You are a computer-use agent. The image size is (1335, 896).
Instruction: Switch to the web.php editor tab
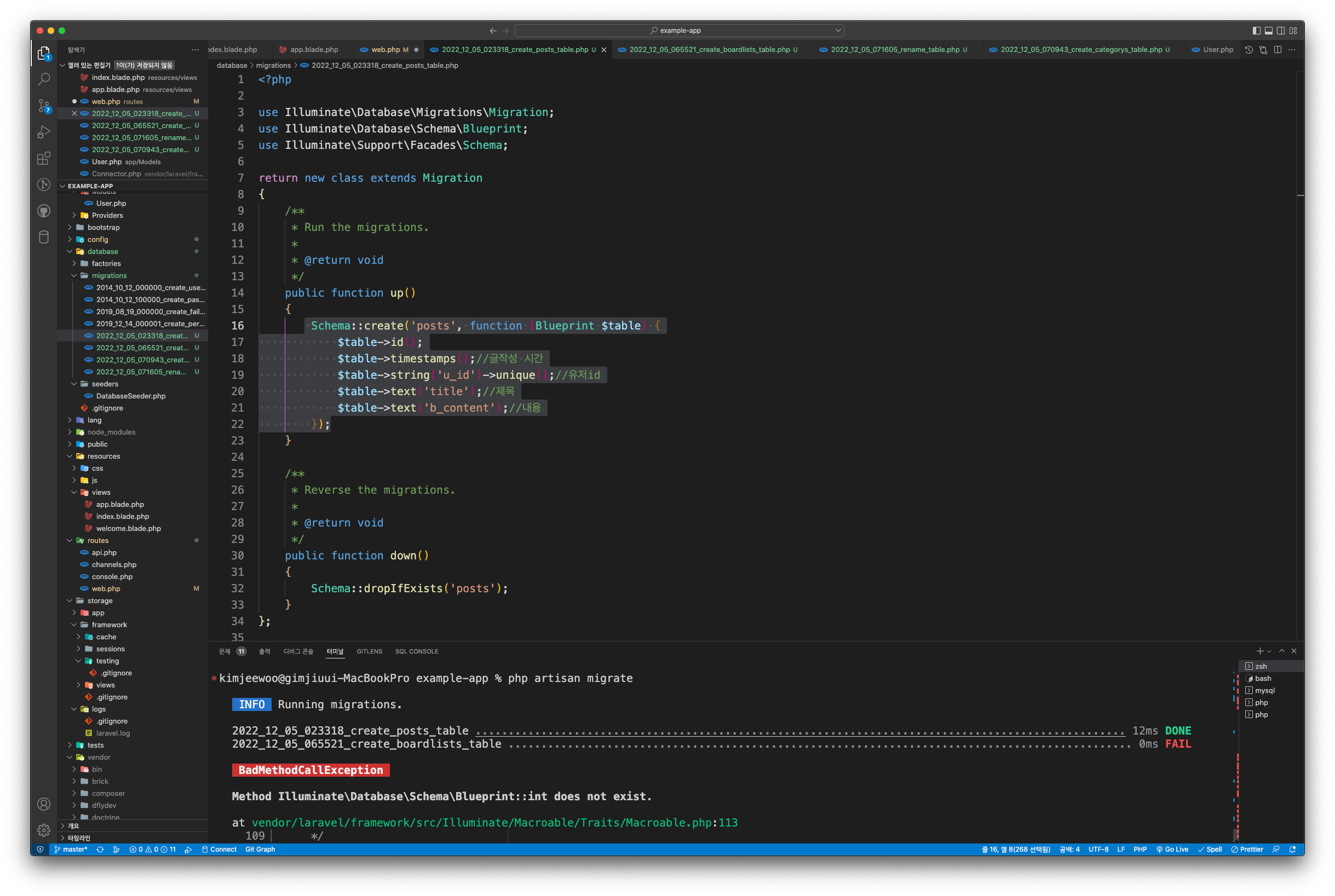[385, 50]
